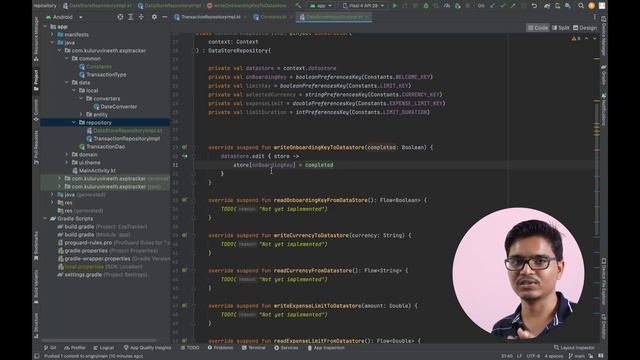Image resolution: width=640 pixels, height=360 pixels.
Task: Expand the entity package
Action: (x=81, y=115)
